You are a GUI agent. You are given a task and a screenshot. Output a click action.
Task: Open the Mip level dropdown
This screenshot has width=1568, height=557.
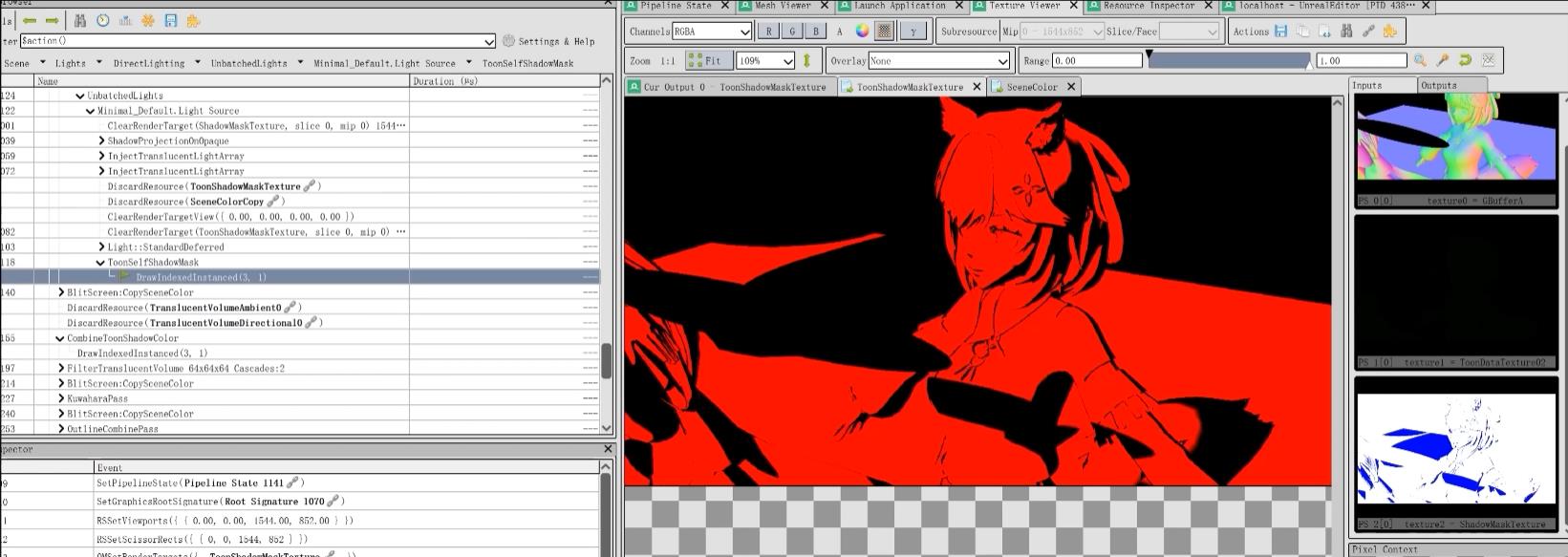pos(1062,31)
